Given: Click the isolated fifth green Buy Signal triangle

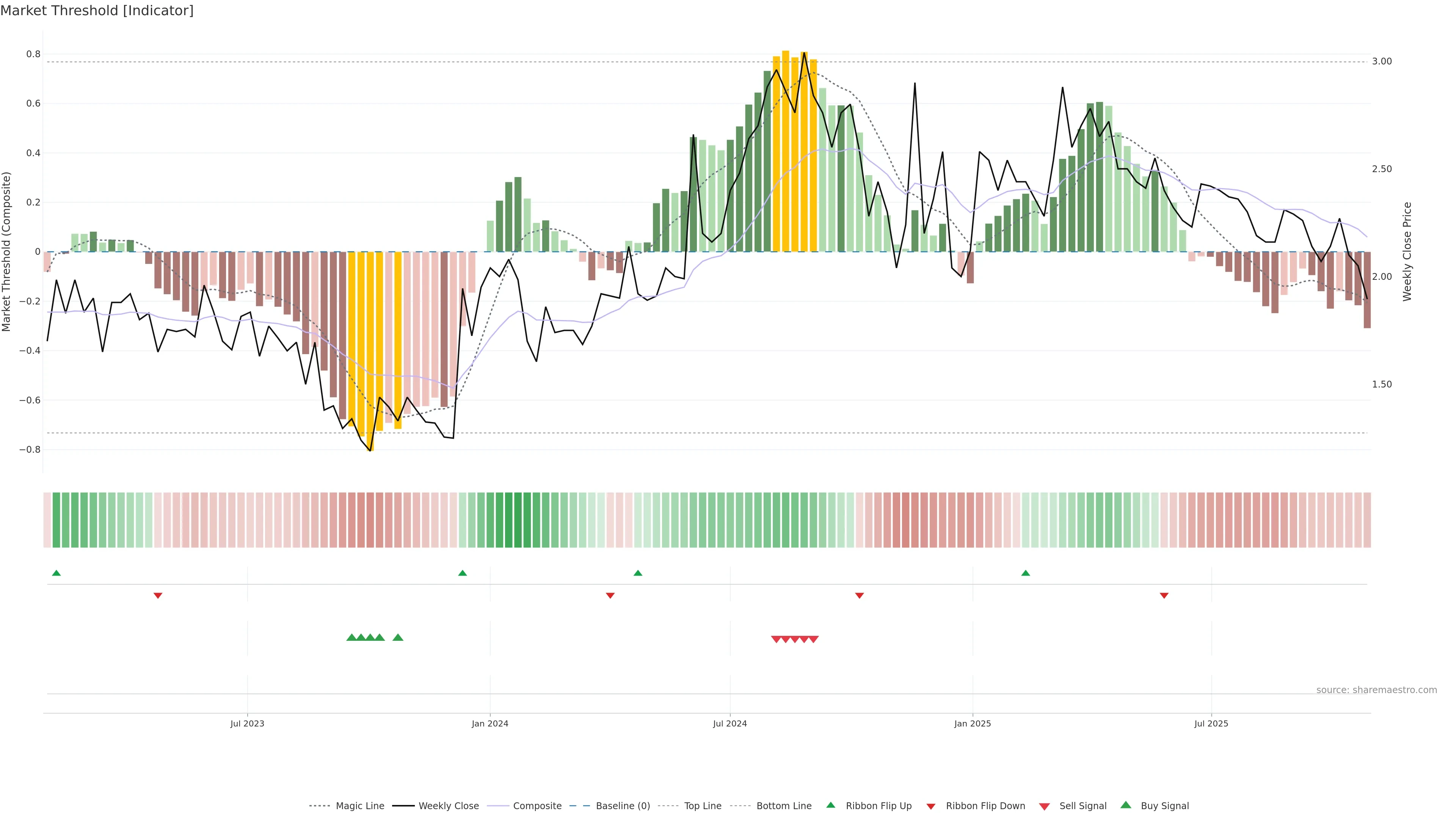Looking at the screenshot, I should [398, 637].
